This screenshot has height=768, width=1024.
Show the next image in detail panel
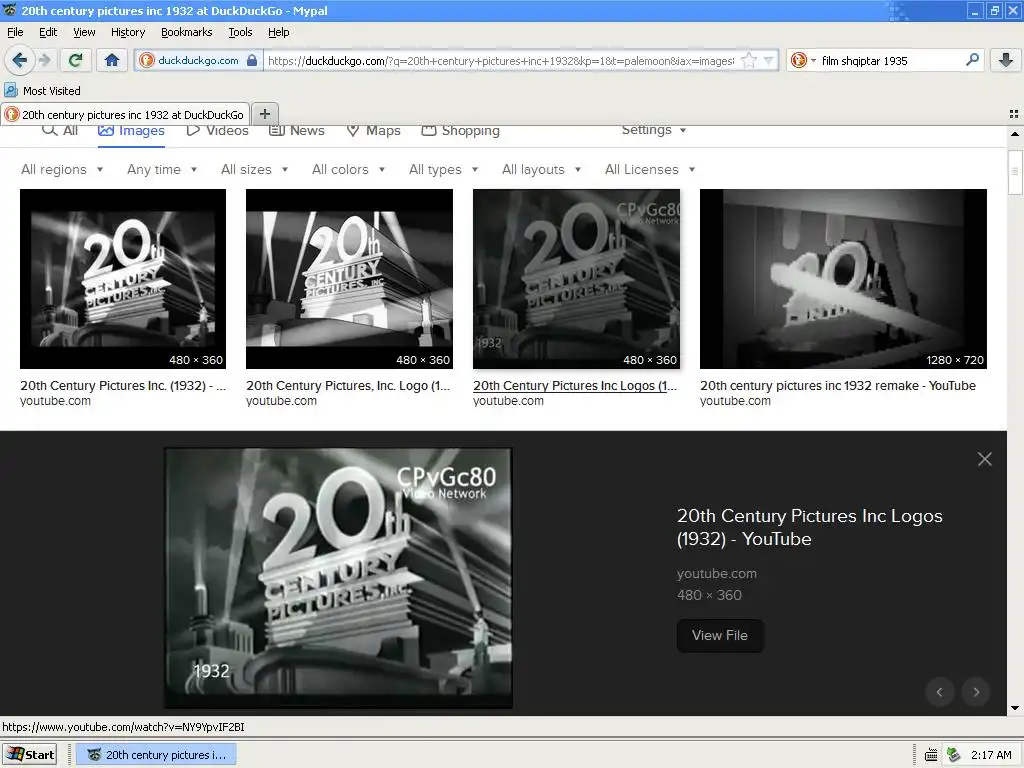[976, 692]
